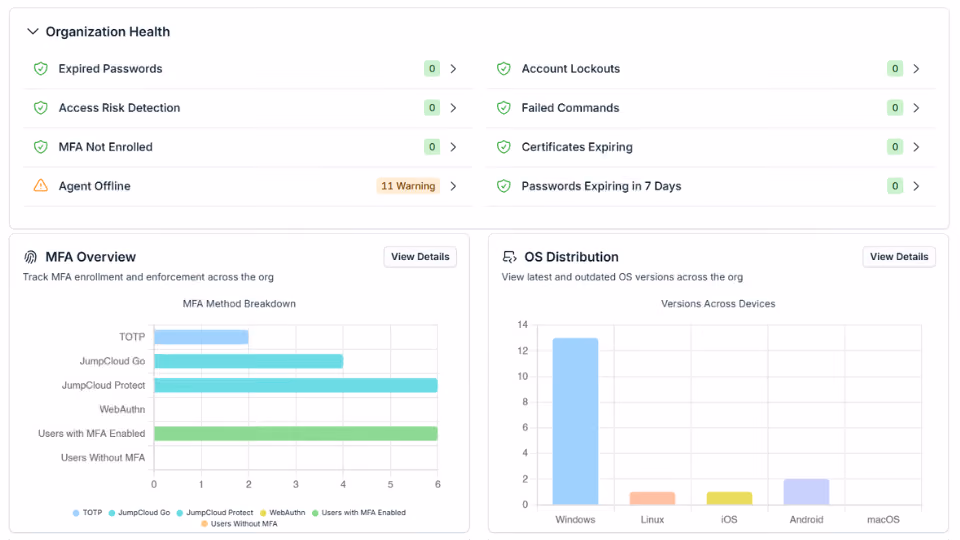Click the MFA Method Breakdown chart title

(x=239, y=304)
